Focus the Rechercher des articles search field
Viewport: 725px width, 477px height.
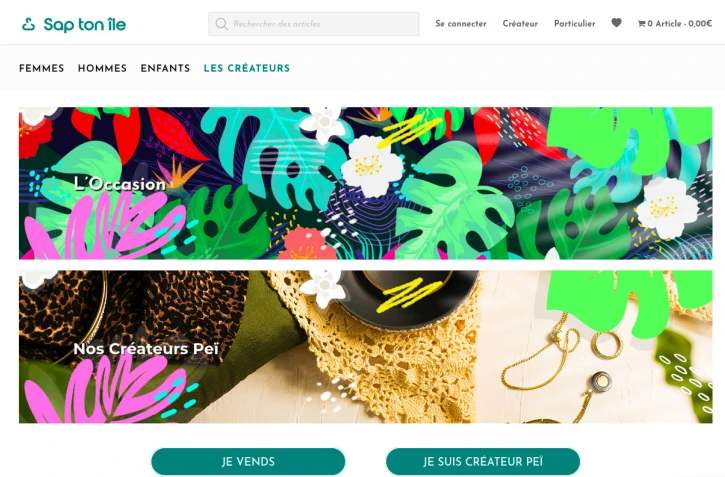[x=314, y=24]
